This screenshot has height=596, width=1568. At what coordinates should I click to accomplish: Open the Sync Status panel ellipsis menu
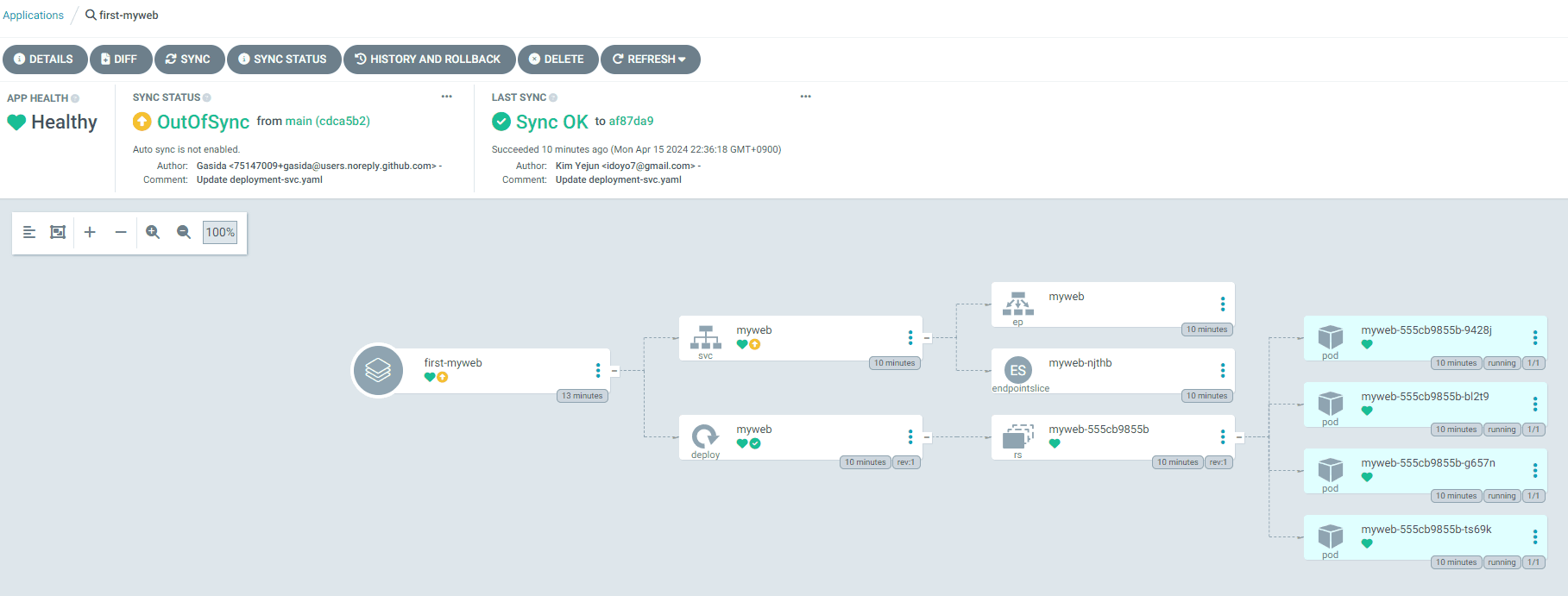[446, 97]
